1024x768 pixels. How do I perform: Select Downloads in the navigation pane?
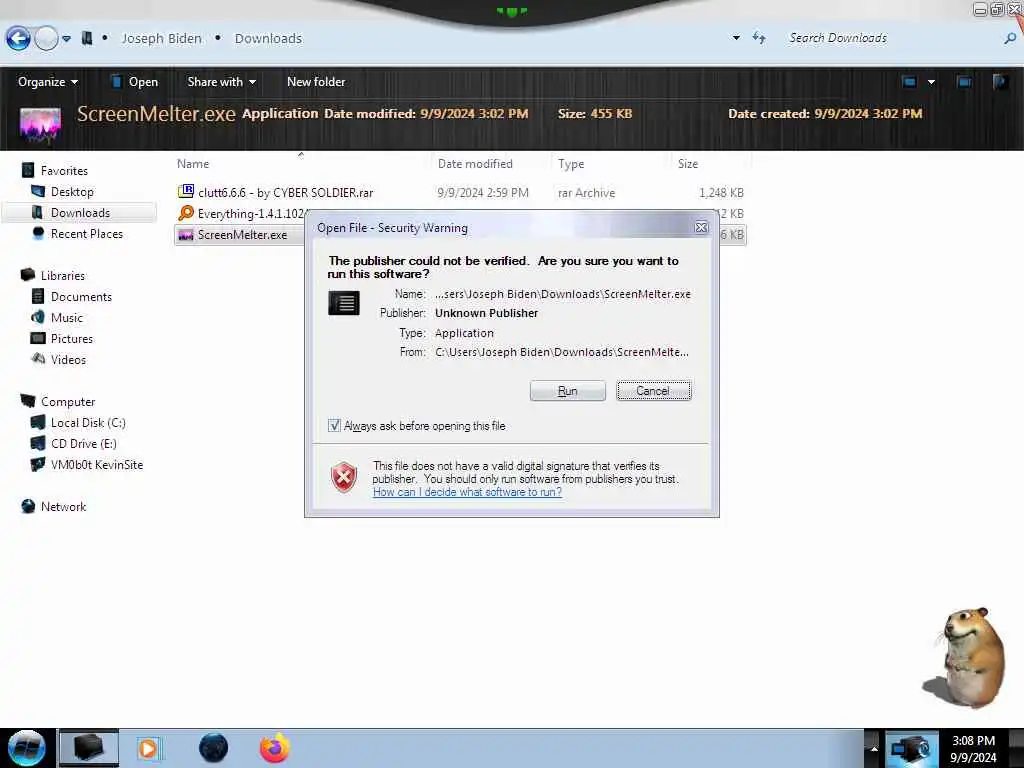80,213
